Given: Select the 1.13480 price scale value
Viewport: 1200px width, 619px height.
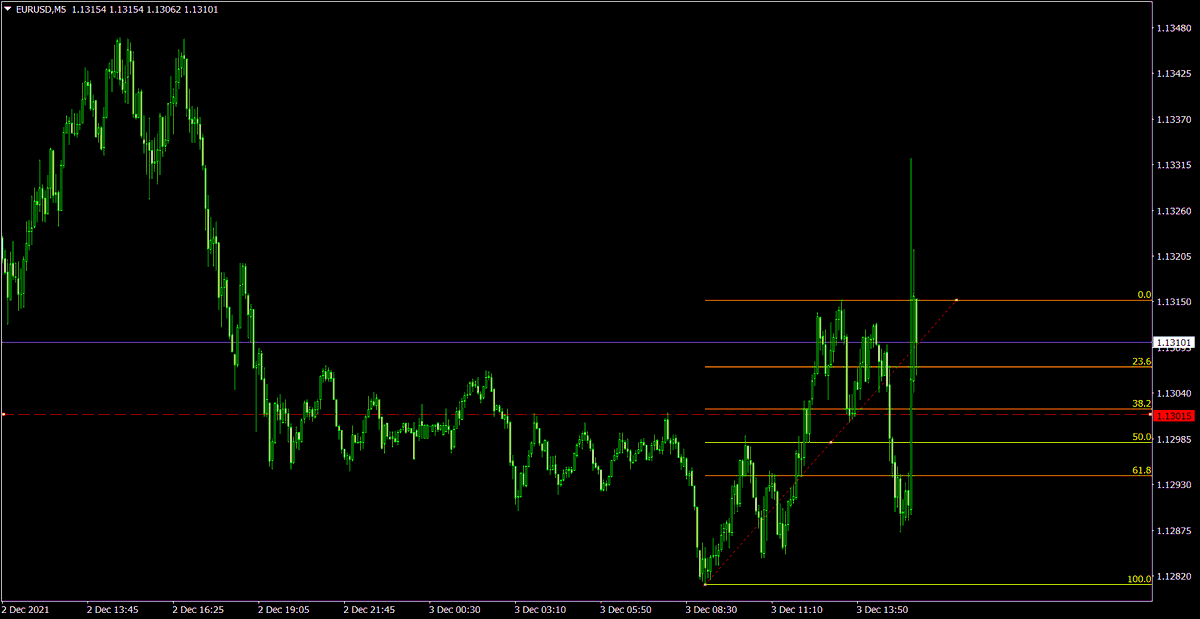Looking at the screenshot, I should click(x=1174, y=28).
